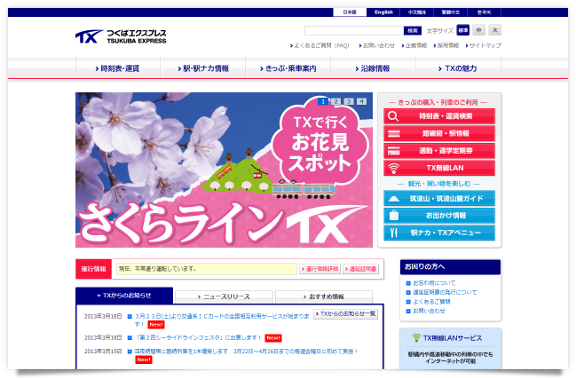Click the fork and knife 駅ナカ icon

pos(394,233)
